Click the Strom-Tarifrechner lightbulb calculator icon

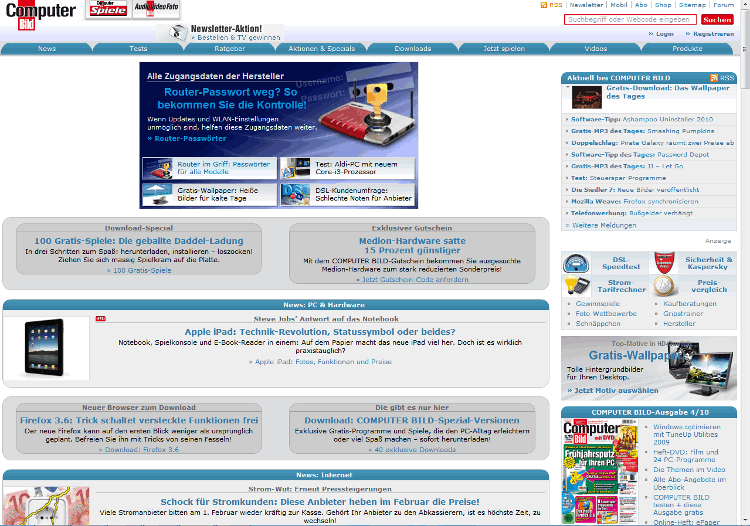pos(576,285)
